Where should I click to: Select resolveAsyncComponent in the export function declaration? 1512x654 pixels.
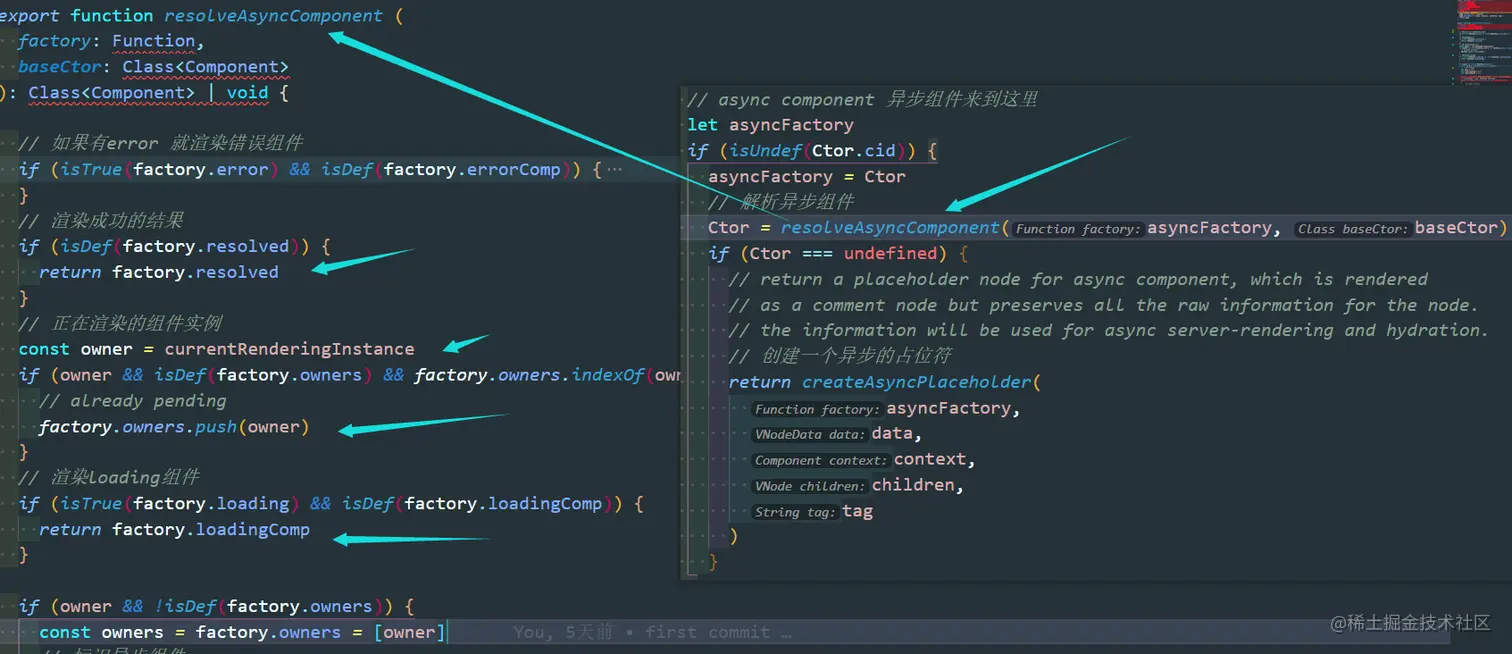(x=273, y=16)
